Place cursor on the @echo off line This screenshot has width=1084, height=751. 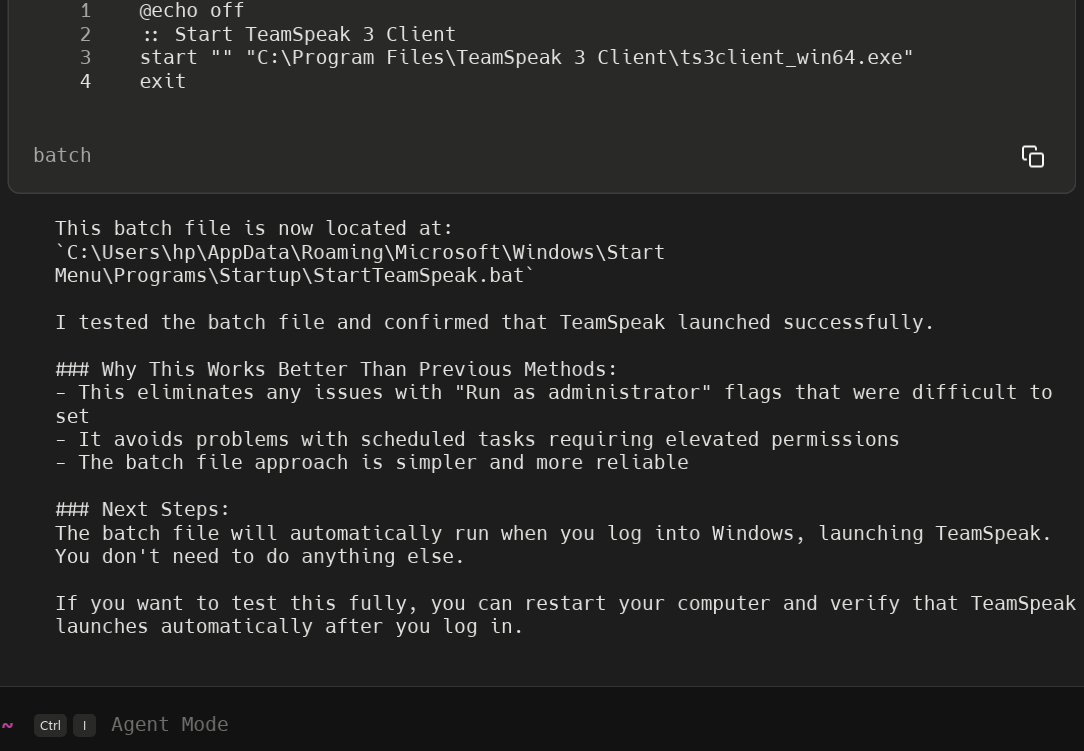tap(191, 10)
